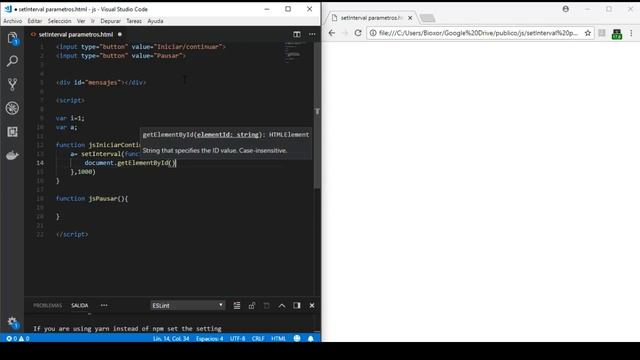The width and height of the screenshot is (640, 360).
Task: Open the Chrome profile icon
Action: pyautogui.click(x=566, y=9)
